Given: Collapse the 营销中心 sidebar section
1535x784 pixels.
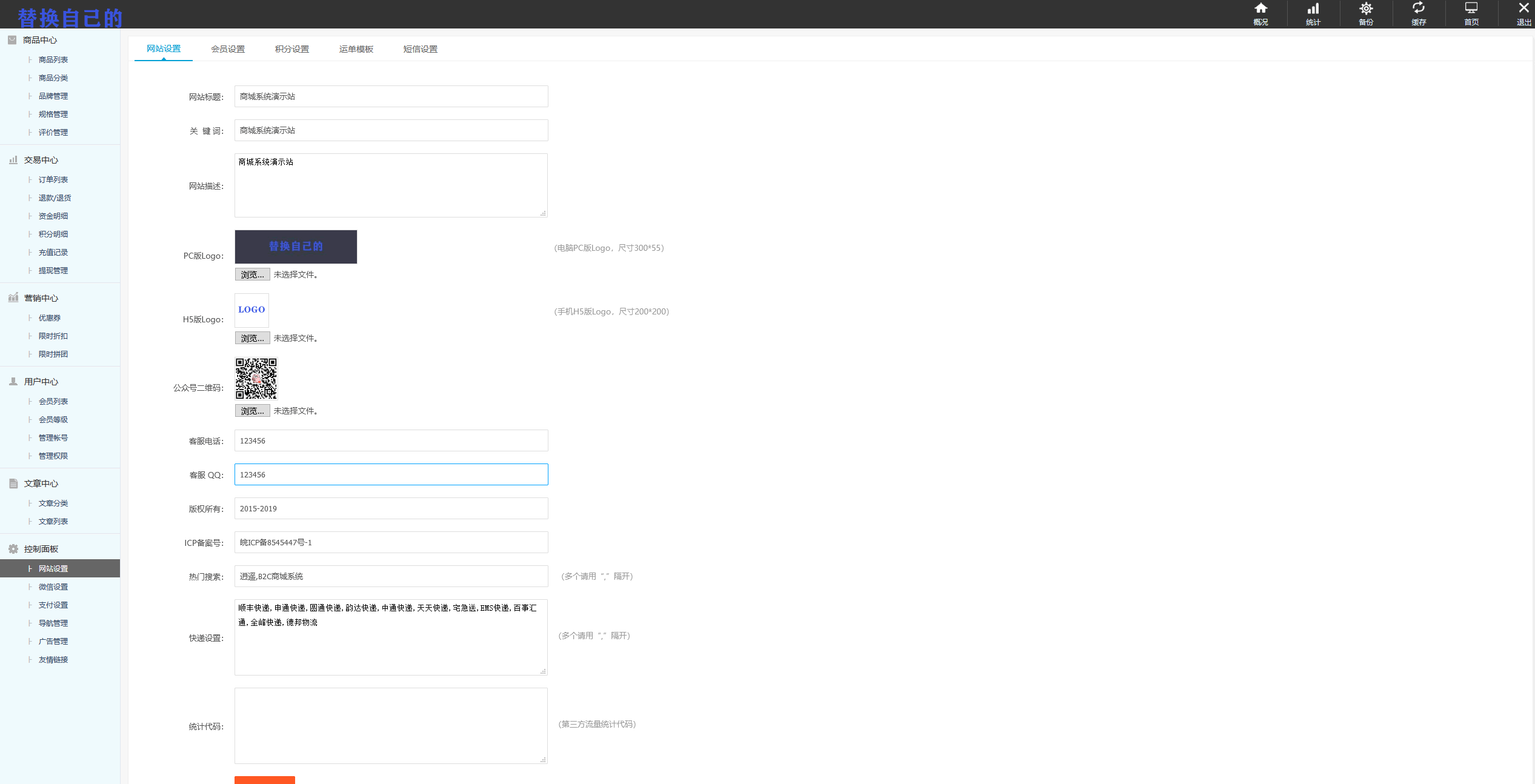Looking at the screenshot, I should pos(41,298).
